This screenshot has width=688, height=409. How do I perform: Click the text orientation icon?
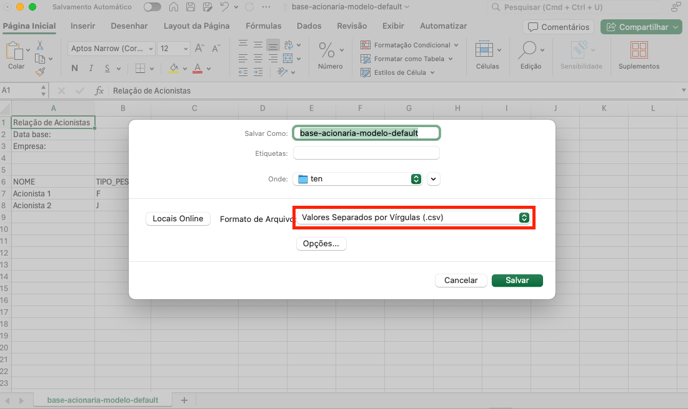(x=282, y=72)
